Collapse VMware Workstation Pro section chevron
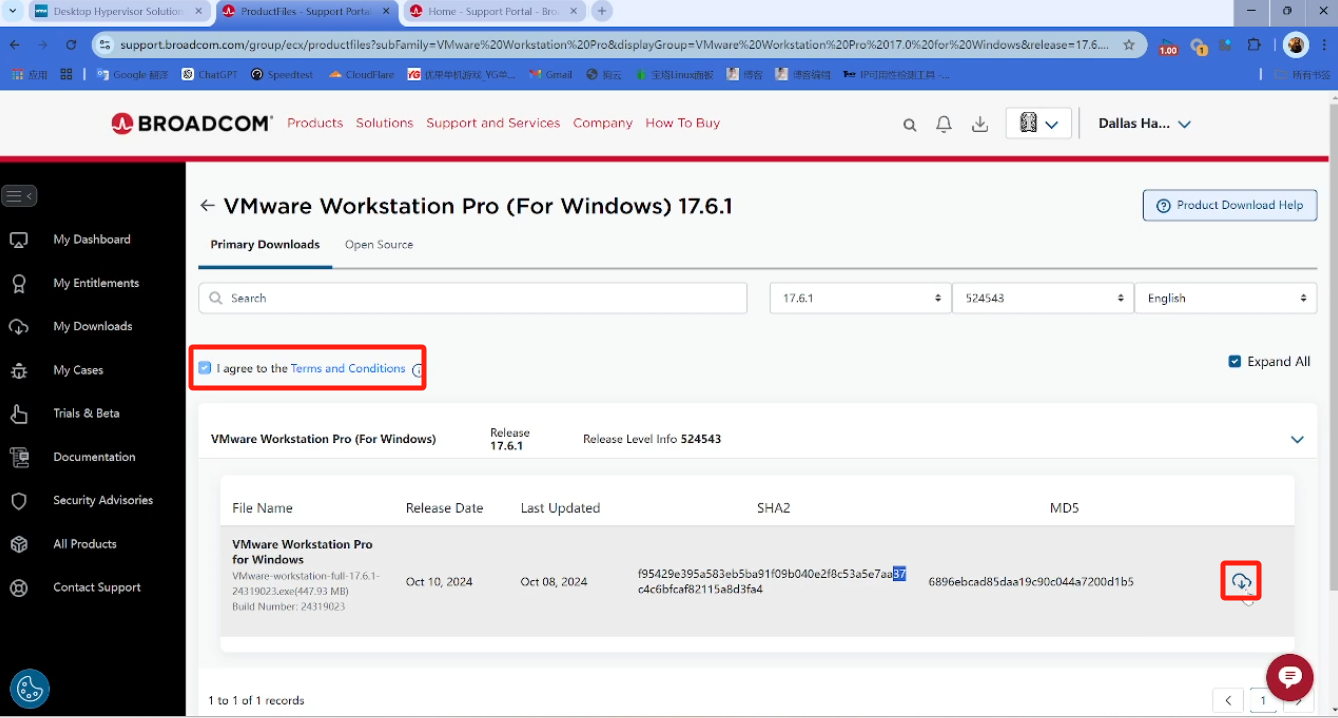This screenshot has width=1338, height=718. coord(1297,439)
